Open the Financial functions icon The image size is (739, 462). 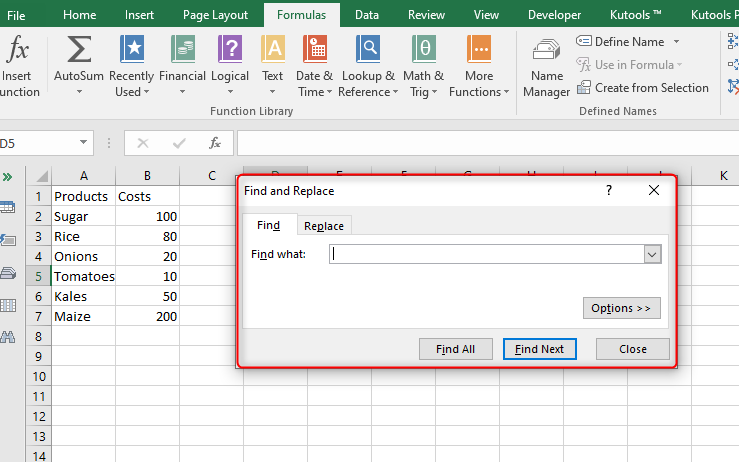point(183,49)
